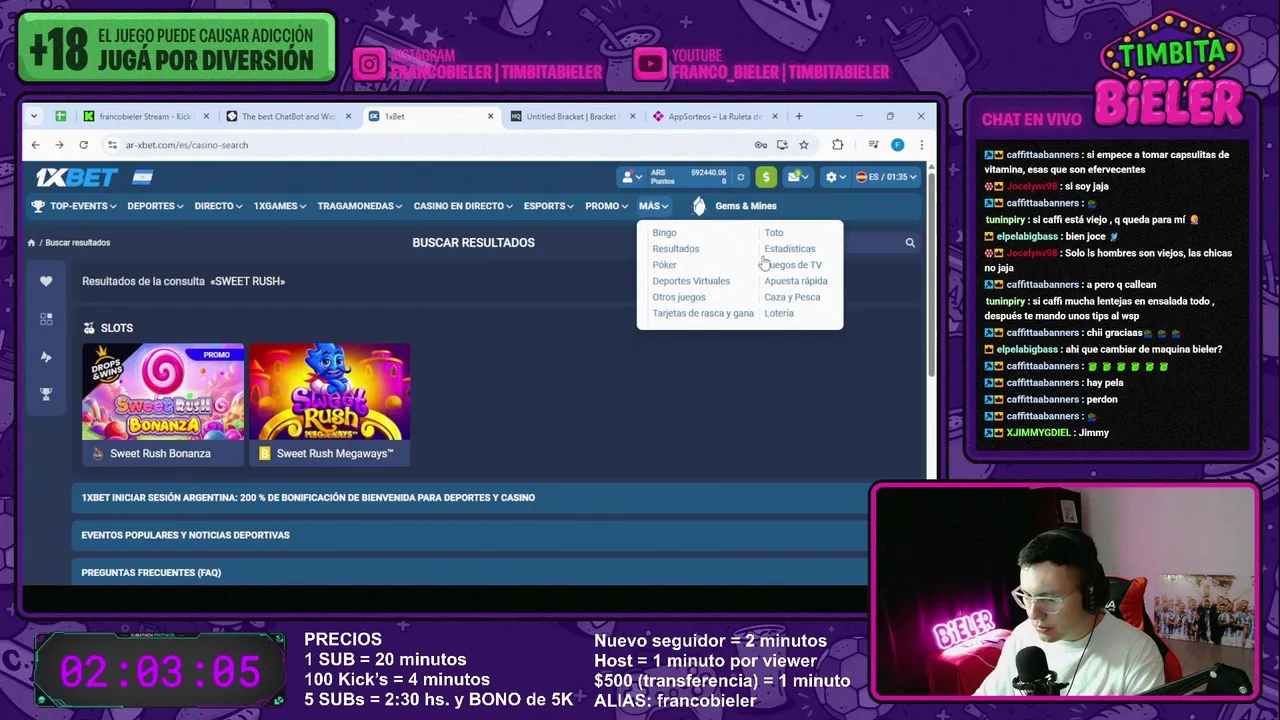Viewport: 1280px width, 720px height.
Task: Open media control icon in toolbar
Action: [x=873, y=145]
